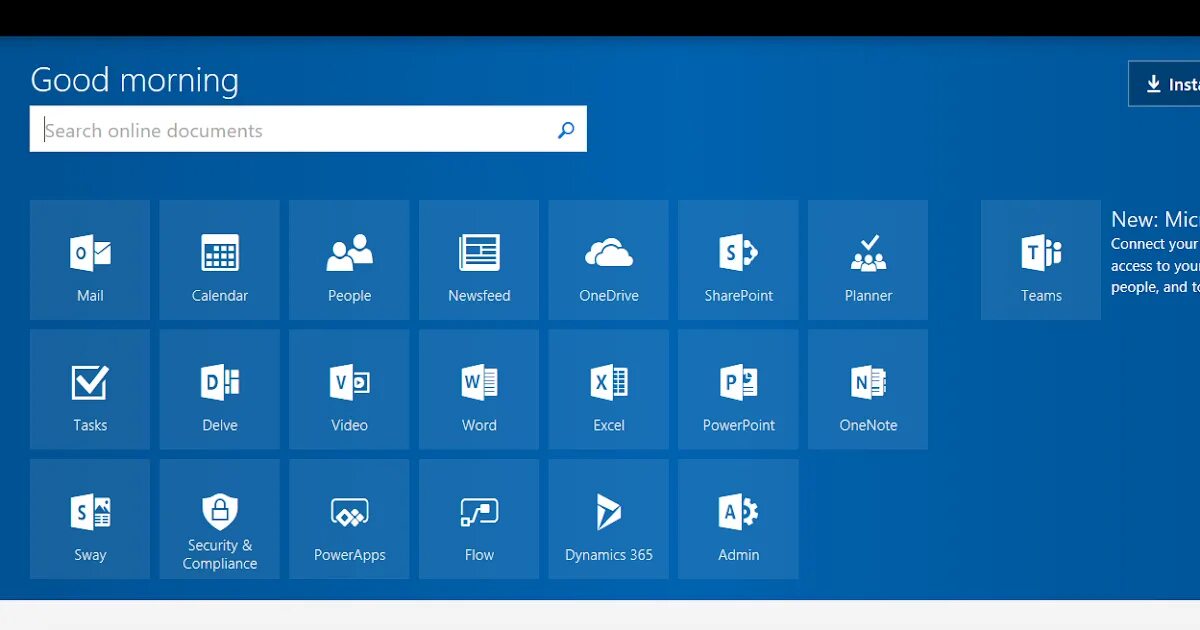
Task: Open the Newsfeed tile
Action: tap(479, 260)
